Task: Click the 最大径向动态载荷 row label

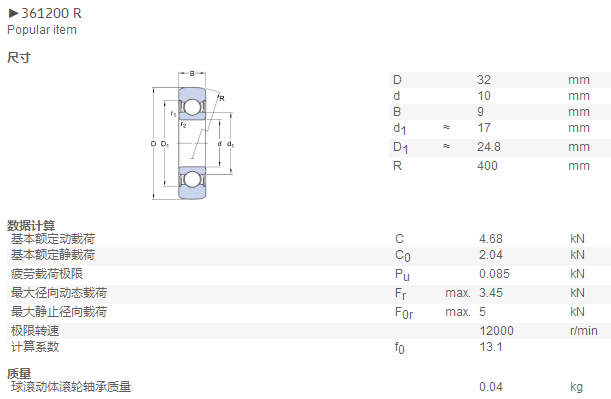Action: (59, 293)
